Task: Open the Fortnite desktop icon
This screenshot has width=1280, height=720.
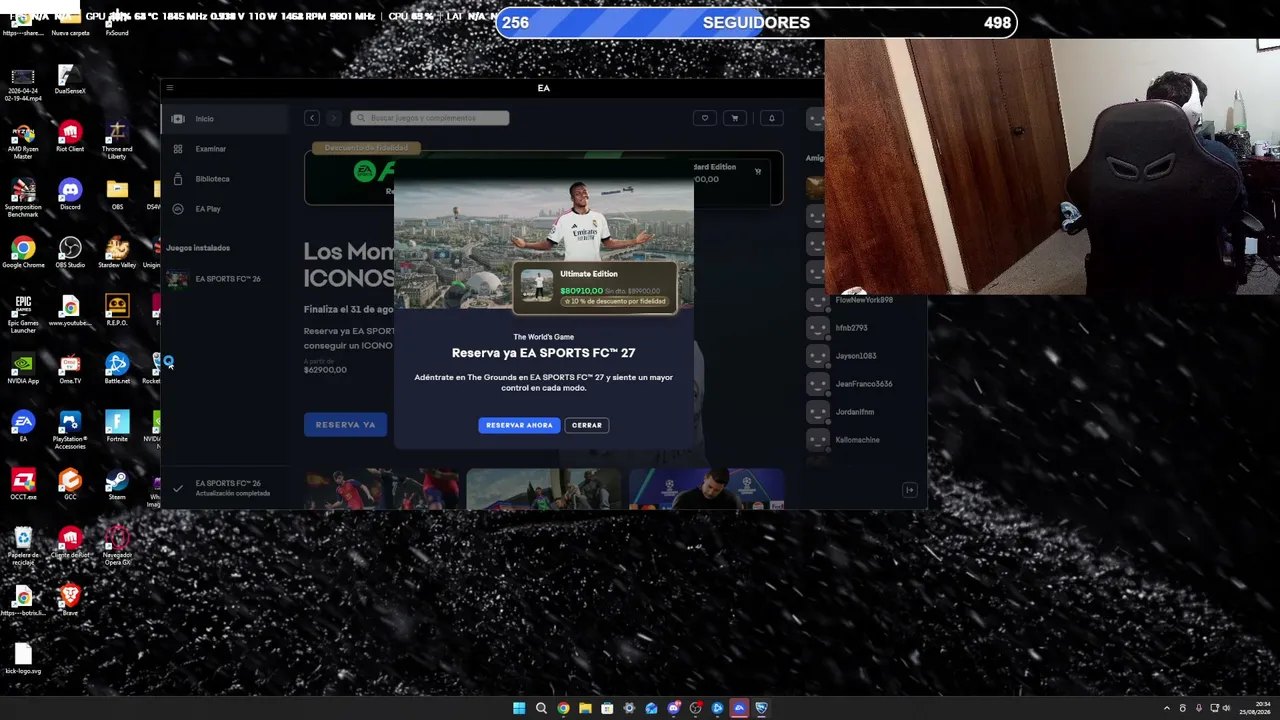Action: [x=117, y=427]
